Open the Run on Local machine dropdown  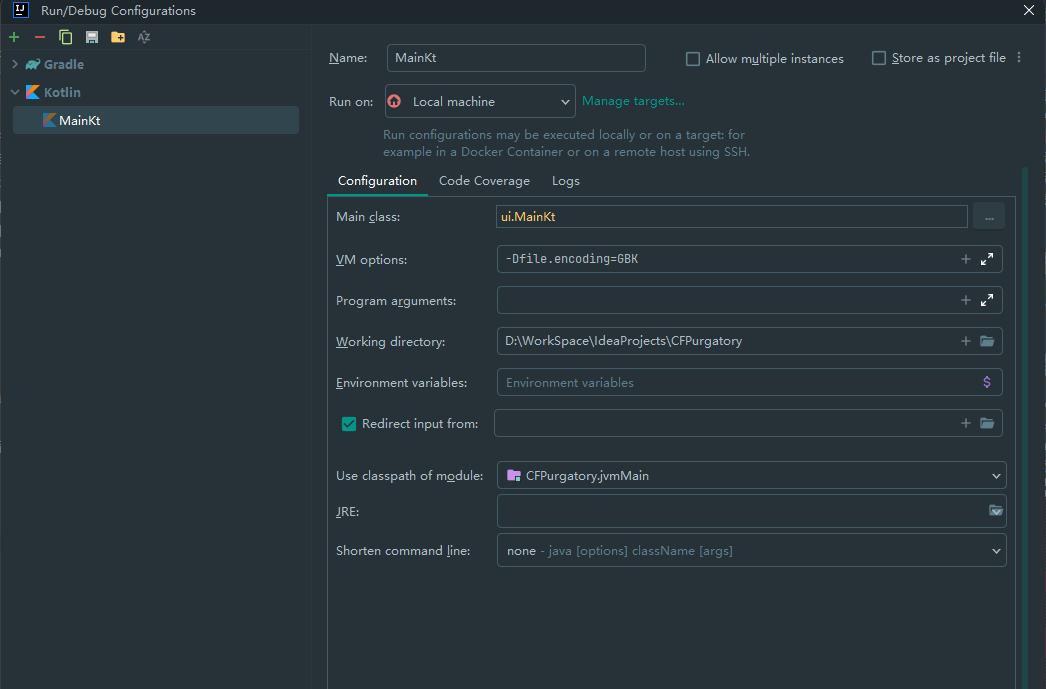click(x=480, y=101)
